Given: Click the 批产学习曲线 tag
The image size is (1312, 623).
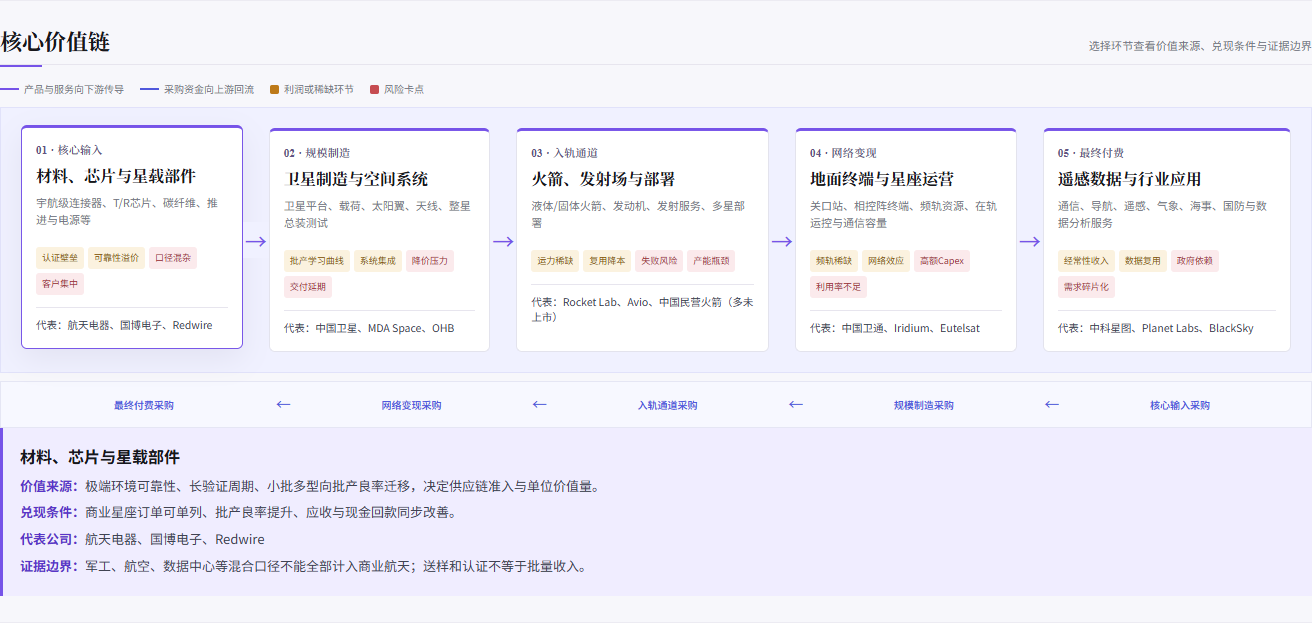Looking at the screenshot, I should (317, 261).
